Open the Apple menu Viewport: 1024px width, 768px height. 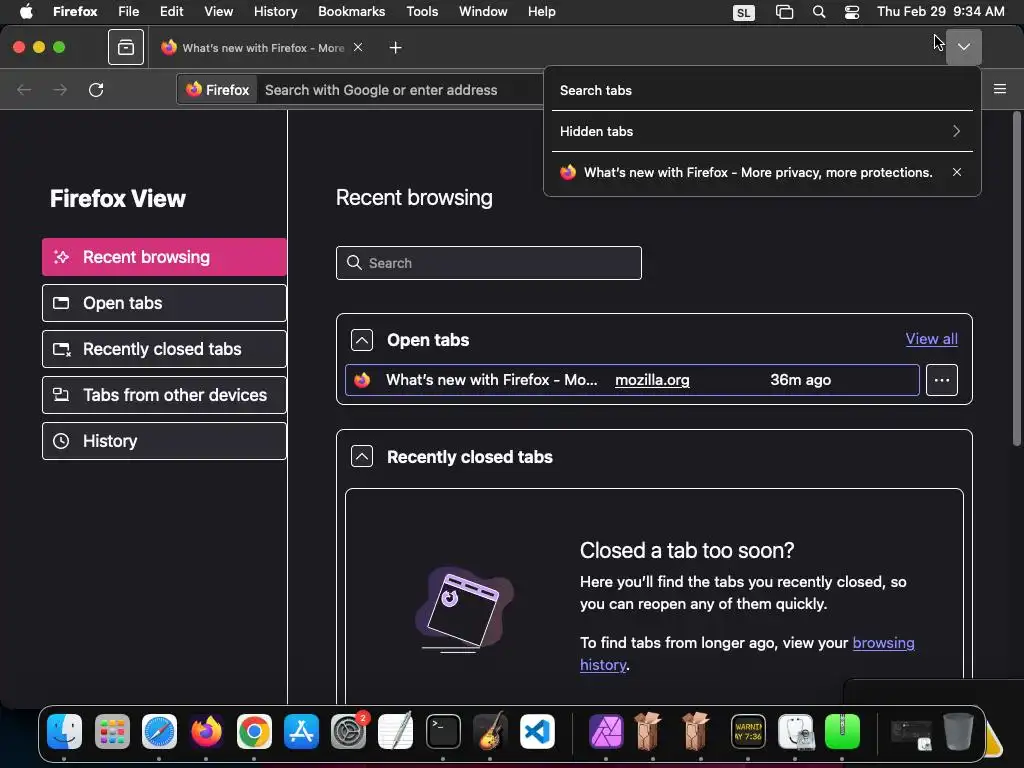tap(26, 12)
